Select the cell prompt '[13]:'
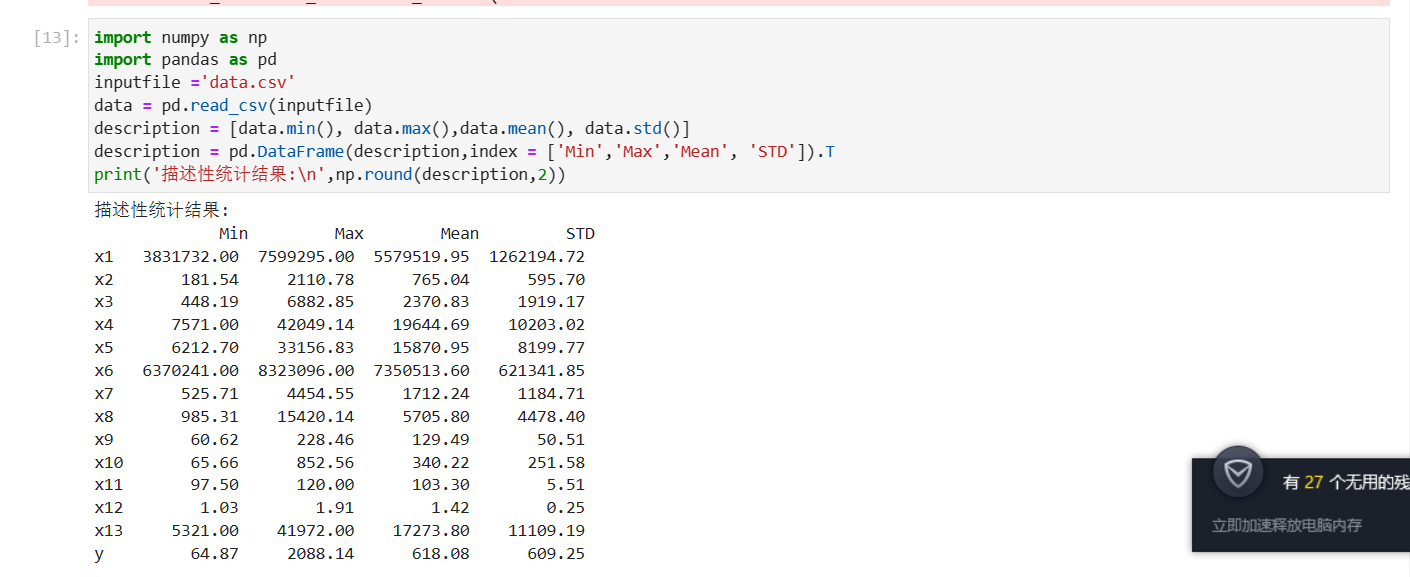The width and height of the screenshot is (1410, 577). click(57, 38)
